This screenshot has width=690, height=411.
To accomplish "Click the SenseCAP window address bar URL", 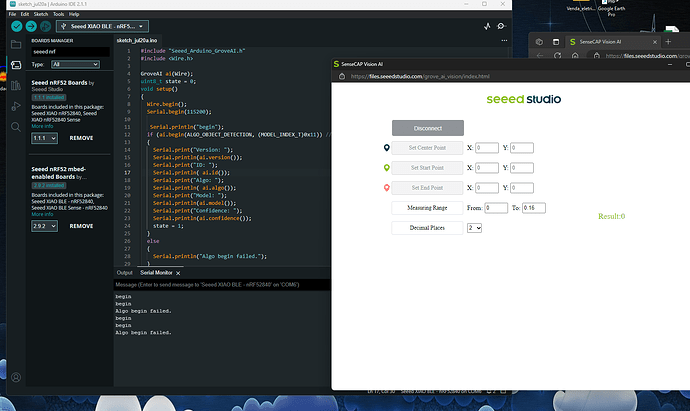I will [x=420, y=77].
